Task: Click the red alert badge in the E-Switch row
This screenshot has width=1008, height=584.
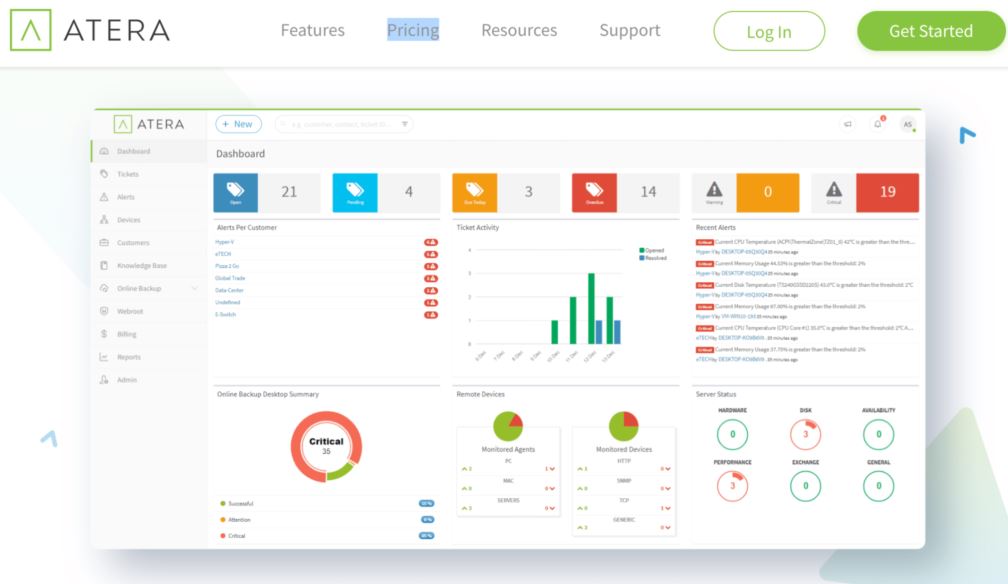Action: coord(431,315)
